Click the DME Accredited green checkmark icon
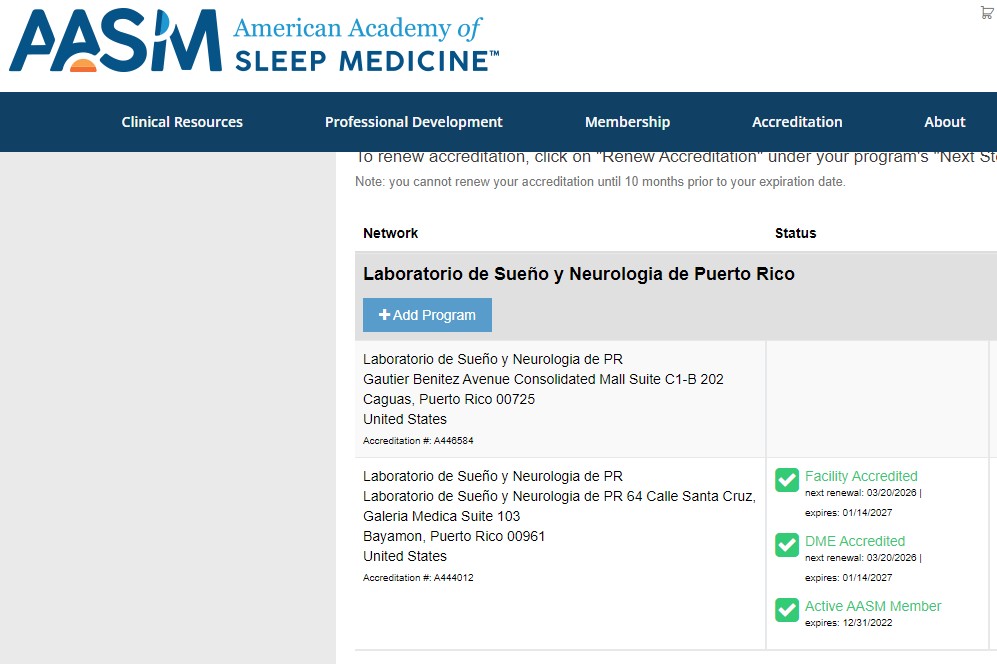This screenshot has width=997, height=664. click(787, 545)
